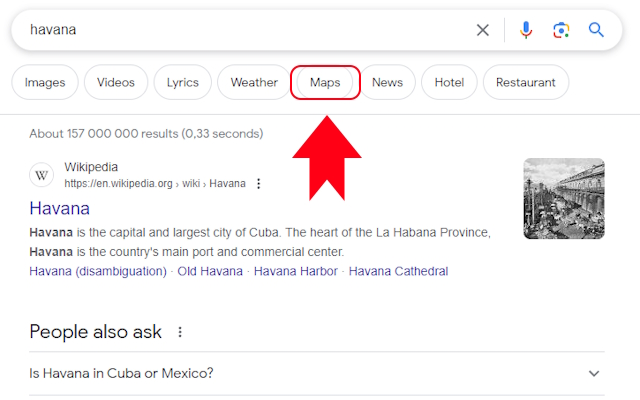Open the Old Havana sublink

[210, 271]
